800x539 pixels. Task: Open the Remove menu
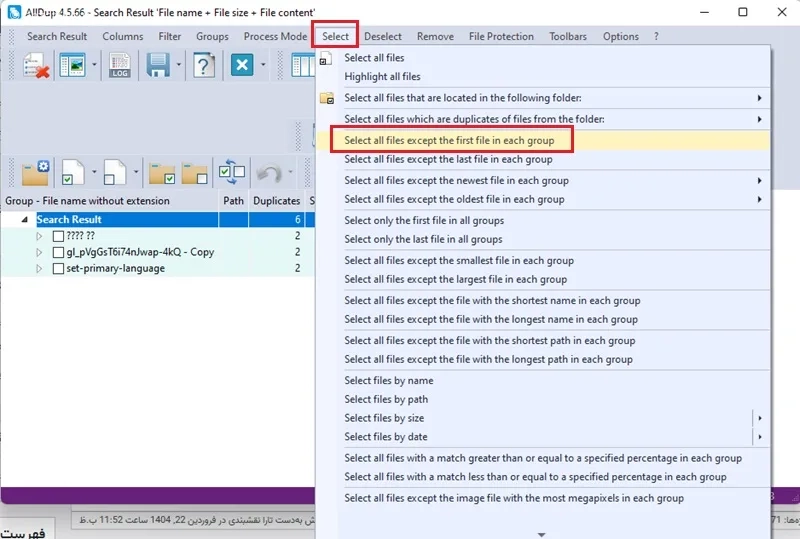click(x=435, y=36)
